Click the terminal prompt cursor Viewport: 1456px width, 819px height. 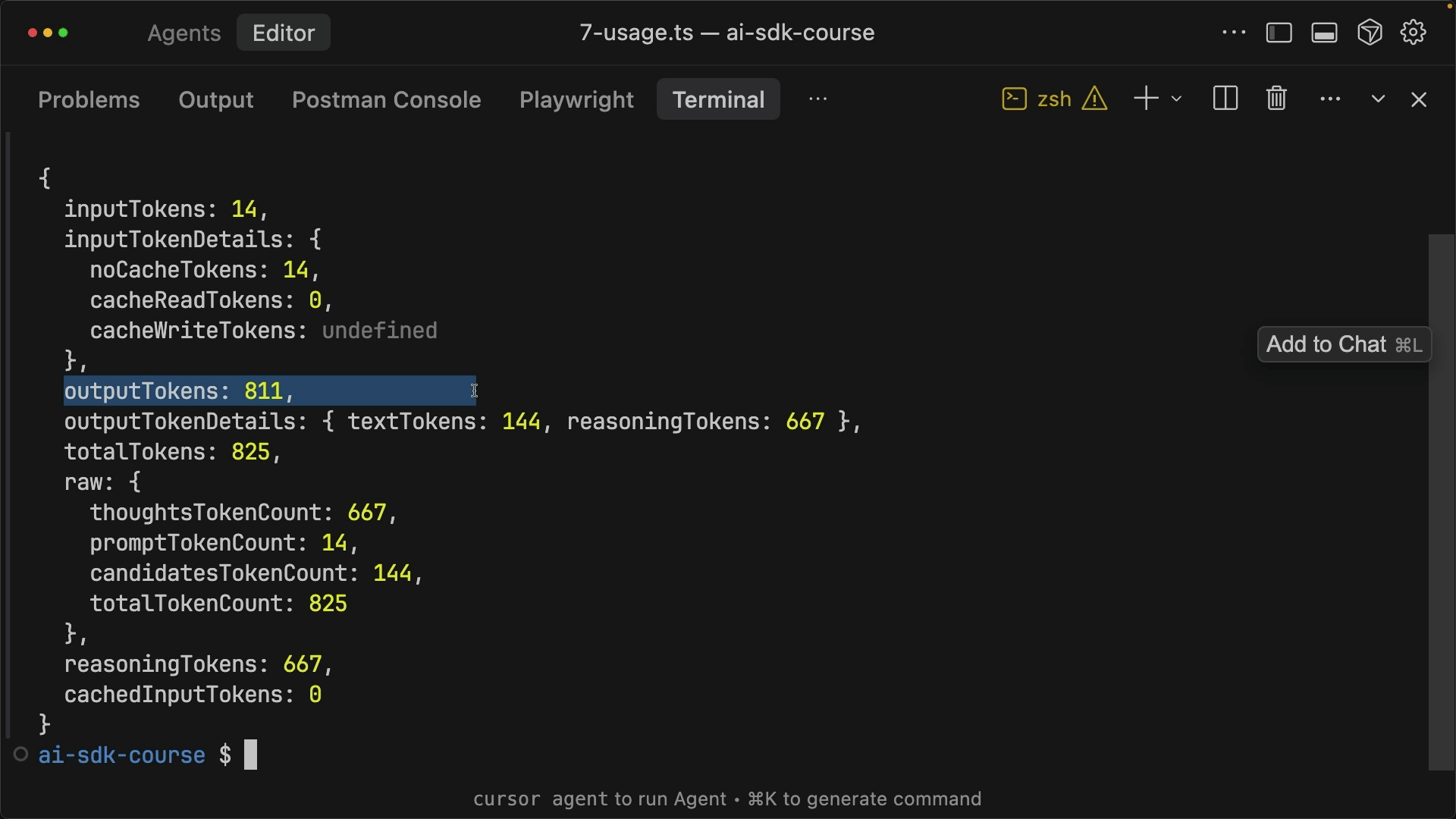[x=250, y=755]
